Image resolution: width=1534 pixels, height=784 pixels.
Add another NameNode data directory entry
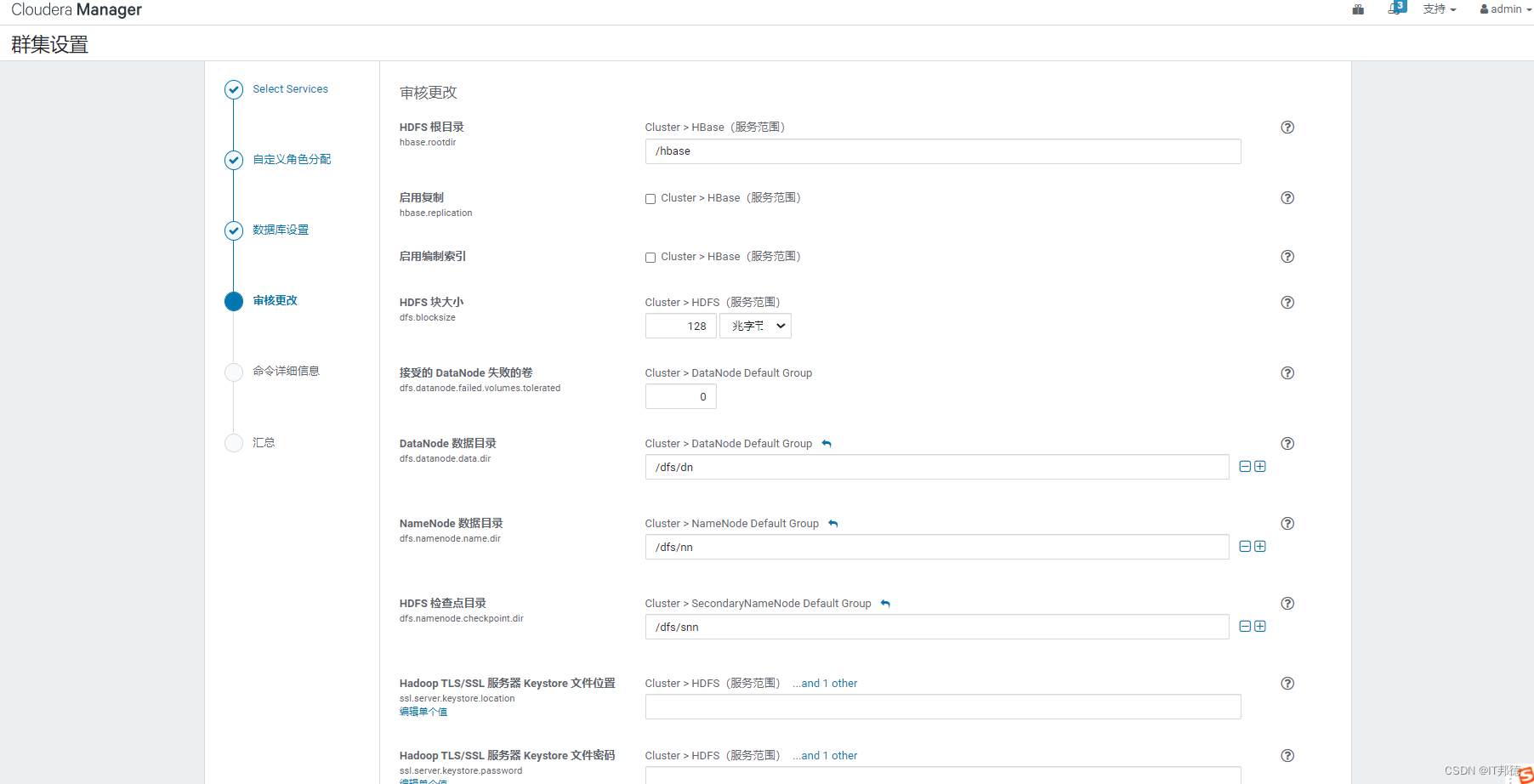(x=1260, y=547)
